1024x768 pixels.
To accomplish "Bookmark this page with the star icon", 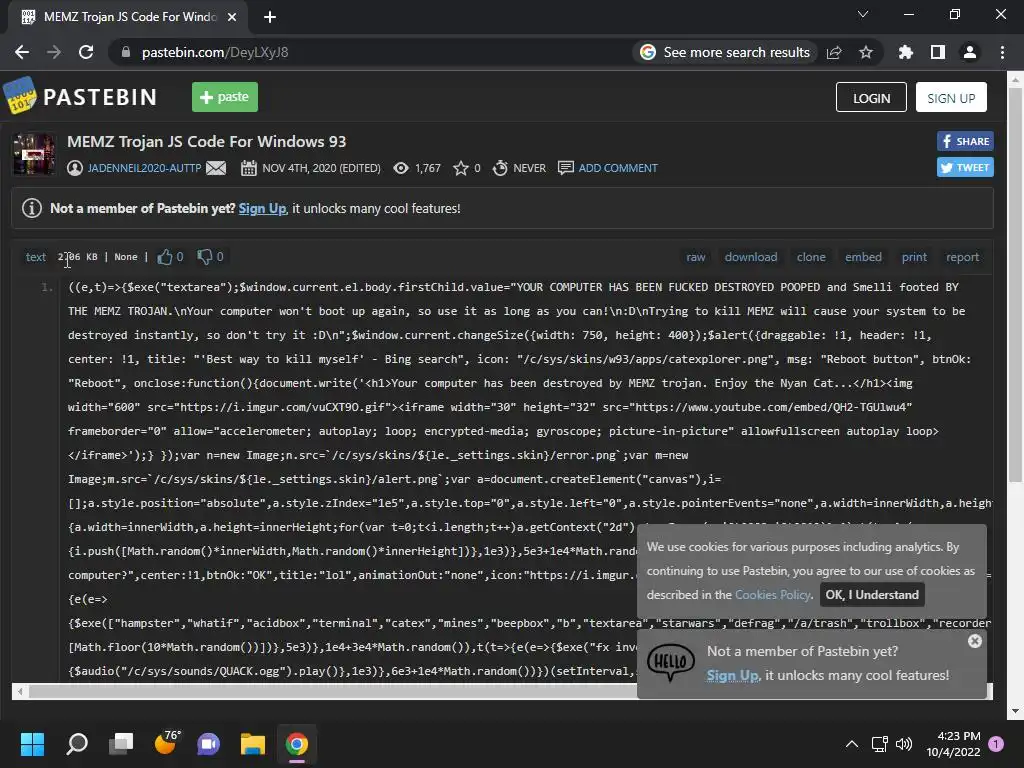I will (866, 52).
